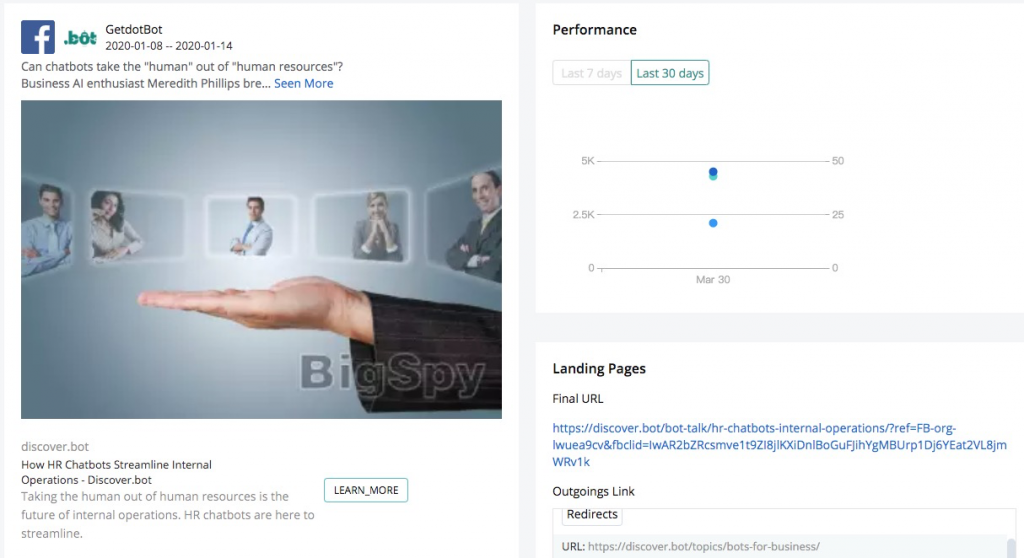Click the discover.bot domain label
The height and width of the screenshot is (558, 1024).
[55, 446]
